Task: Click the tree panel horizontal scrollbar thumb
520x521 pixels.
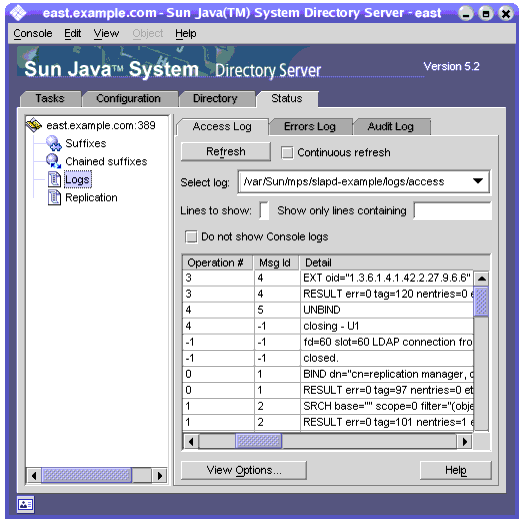Action: click(86, 475)
